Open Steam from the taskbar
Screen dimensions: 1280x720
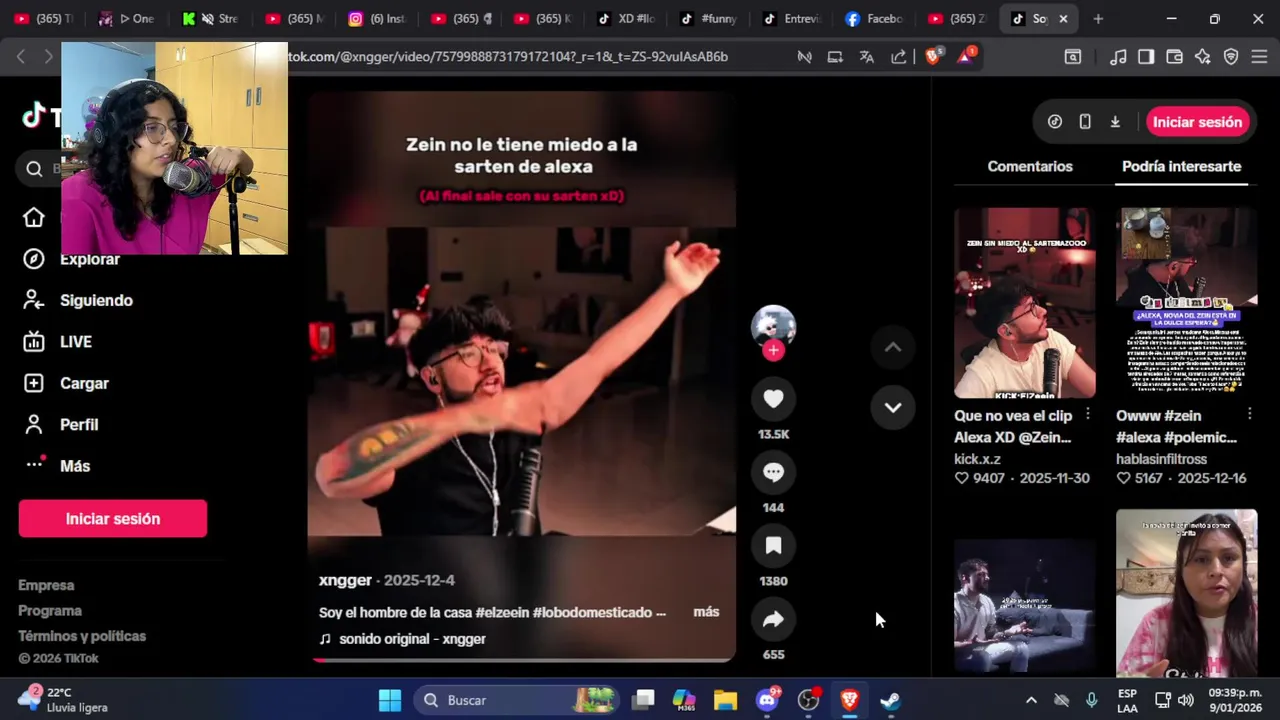pos(890,700)
